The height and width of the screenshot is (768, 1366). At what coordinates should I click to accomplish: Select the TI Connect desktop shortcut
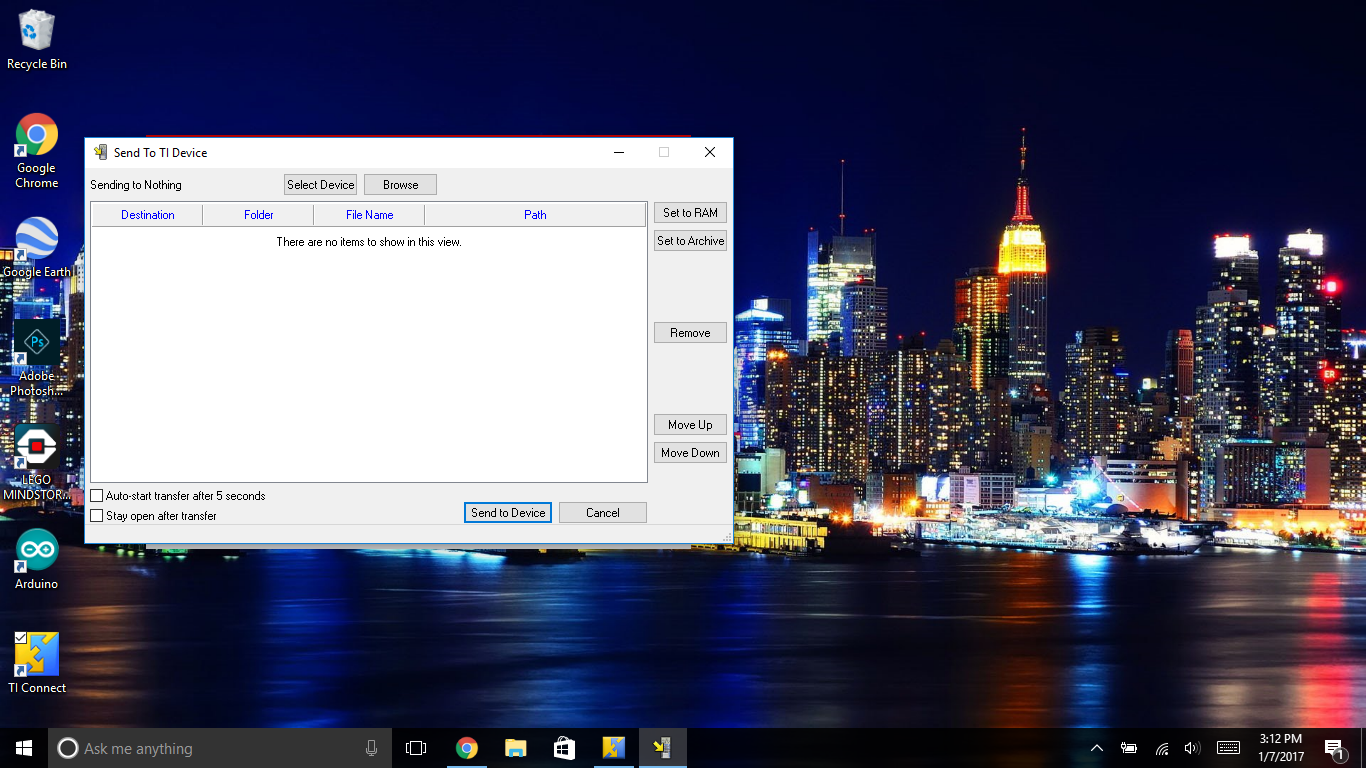37,663
